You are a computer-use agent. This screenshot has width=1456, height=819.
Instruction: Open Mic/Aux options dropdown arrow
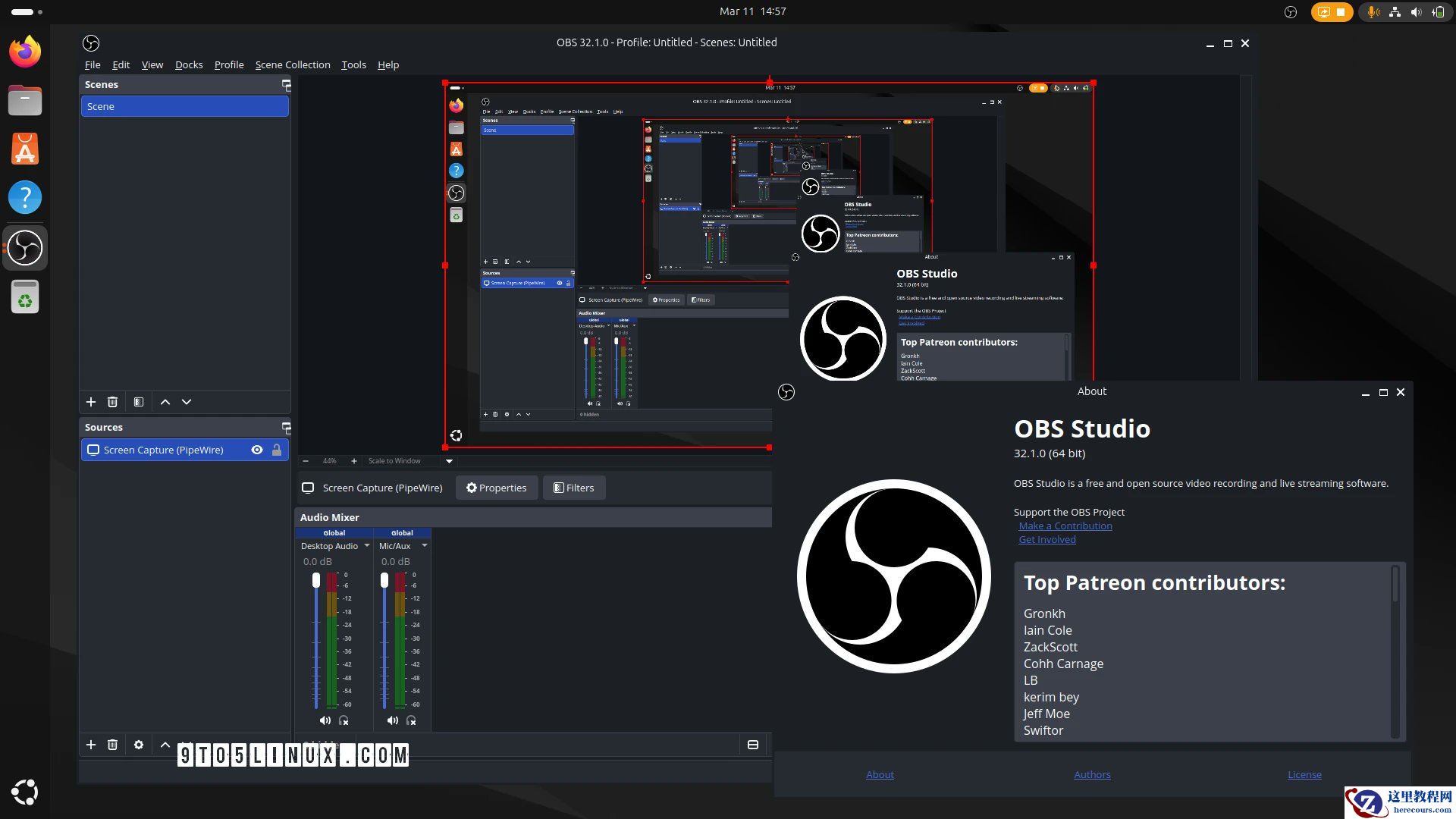coord(425,545)
